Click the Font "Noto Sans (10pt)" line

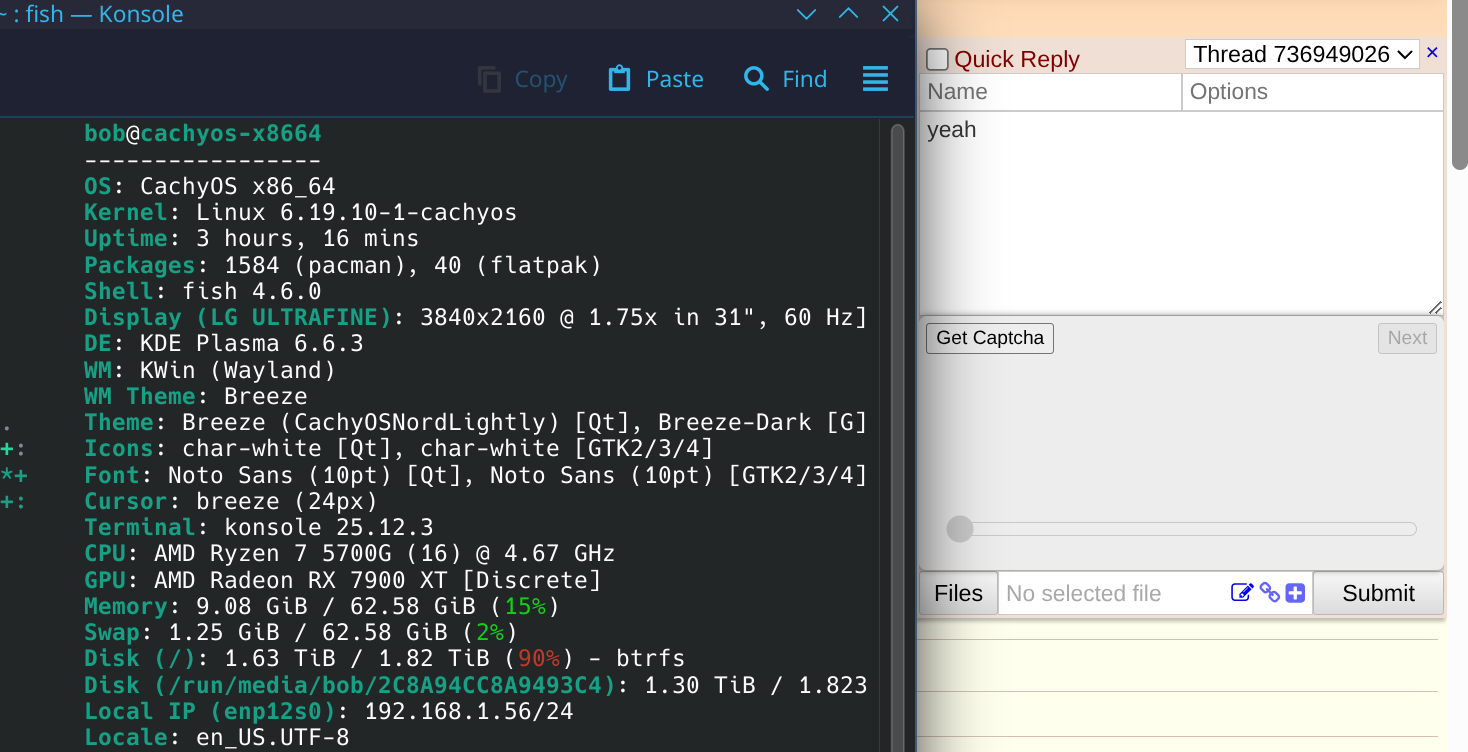476,475
